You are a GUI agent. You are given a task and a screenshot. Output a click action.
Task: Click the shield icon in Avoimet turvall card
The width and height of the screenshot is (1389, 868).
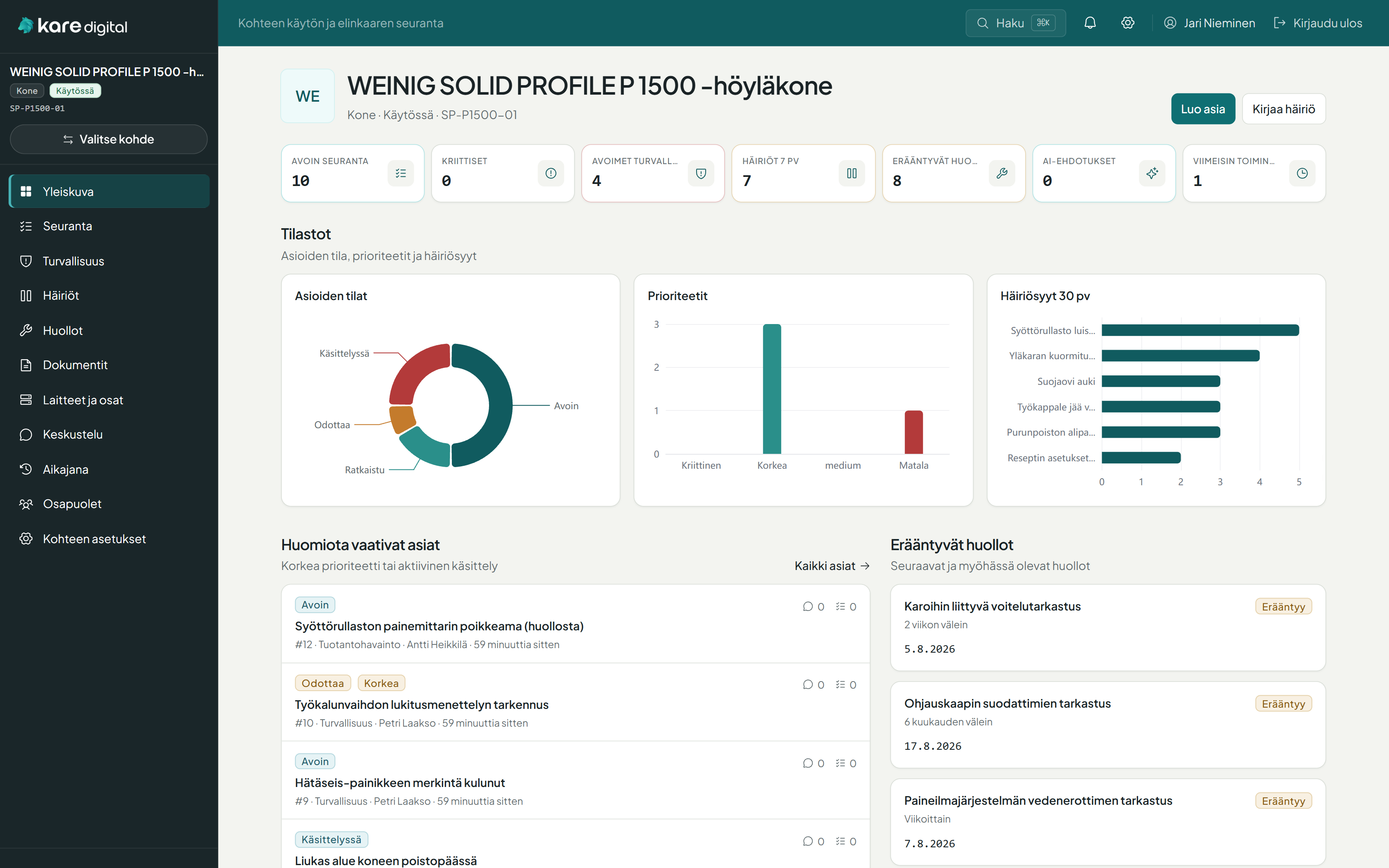701,173
